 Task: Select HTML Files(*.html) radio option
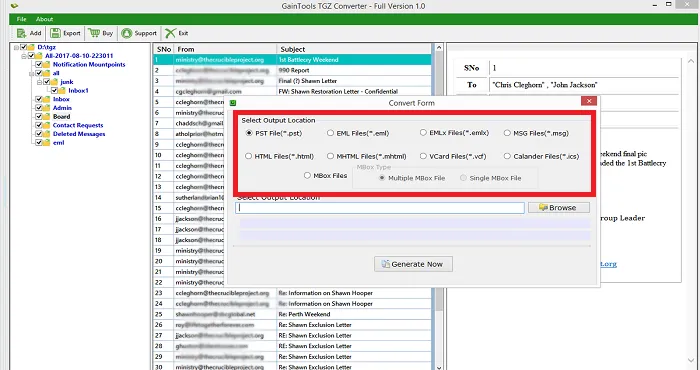(248, 156)
